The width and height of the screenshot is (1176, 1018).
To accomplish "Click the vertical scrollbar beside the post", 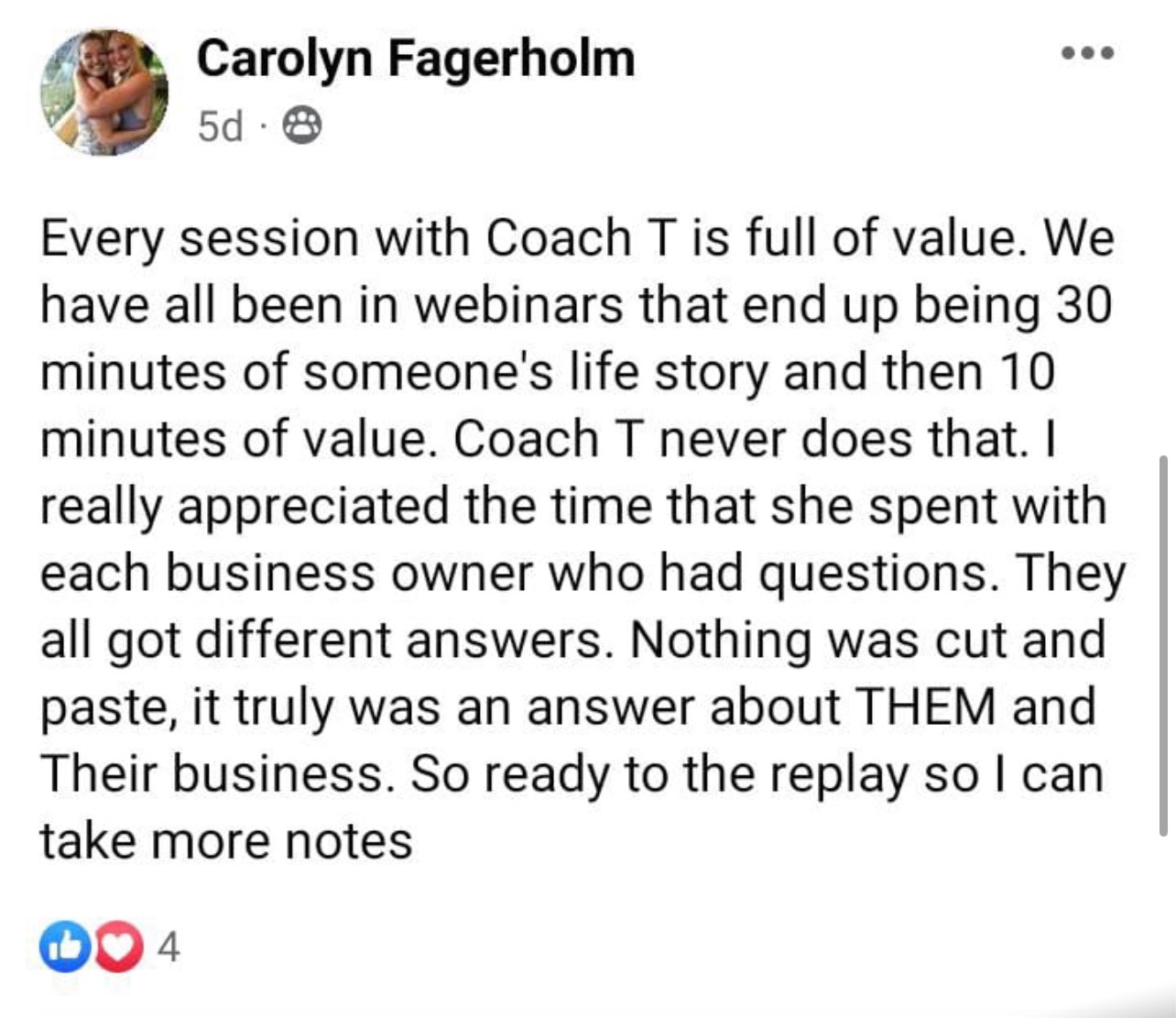I will (x=1164, y=641).
